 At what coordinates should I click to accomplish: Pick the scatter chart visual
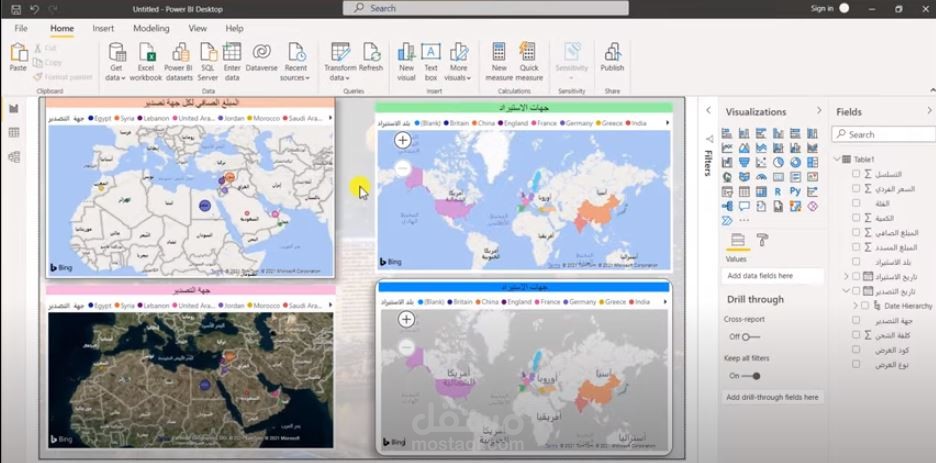point(761,162)
